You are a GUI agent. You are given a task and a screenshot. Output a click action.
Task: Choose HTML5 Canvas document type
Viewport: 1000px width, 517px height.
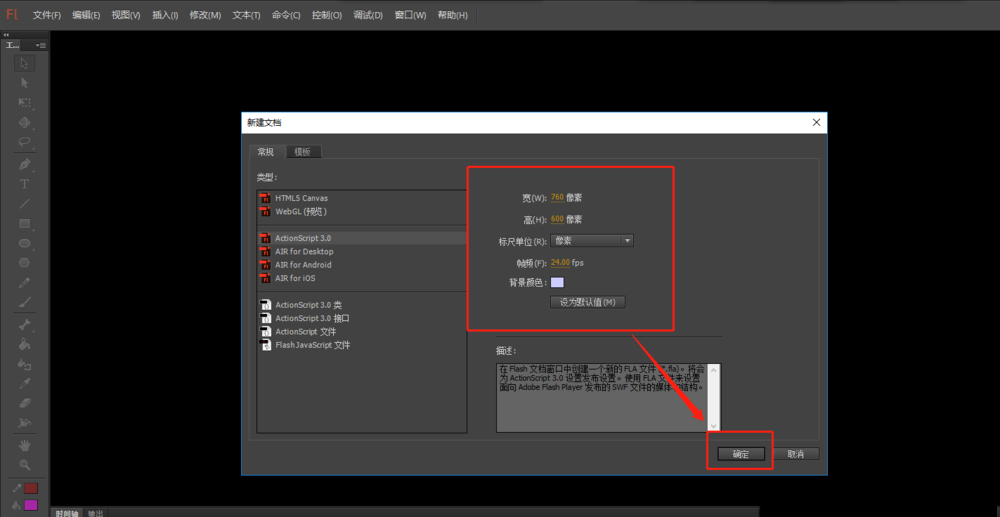362,198
